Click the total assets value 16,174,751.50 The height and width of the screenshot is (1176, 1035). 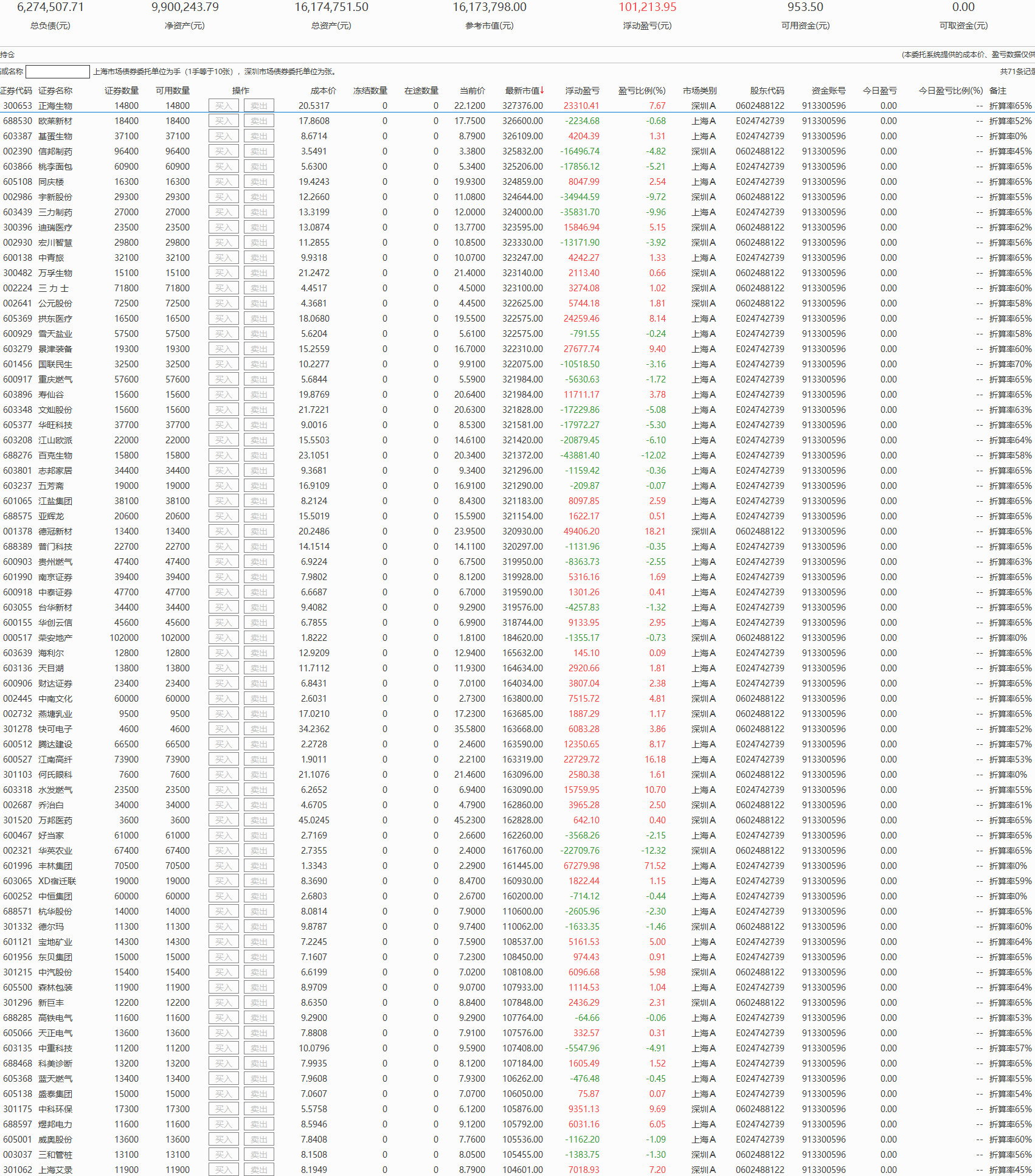pos(331,7)
